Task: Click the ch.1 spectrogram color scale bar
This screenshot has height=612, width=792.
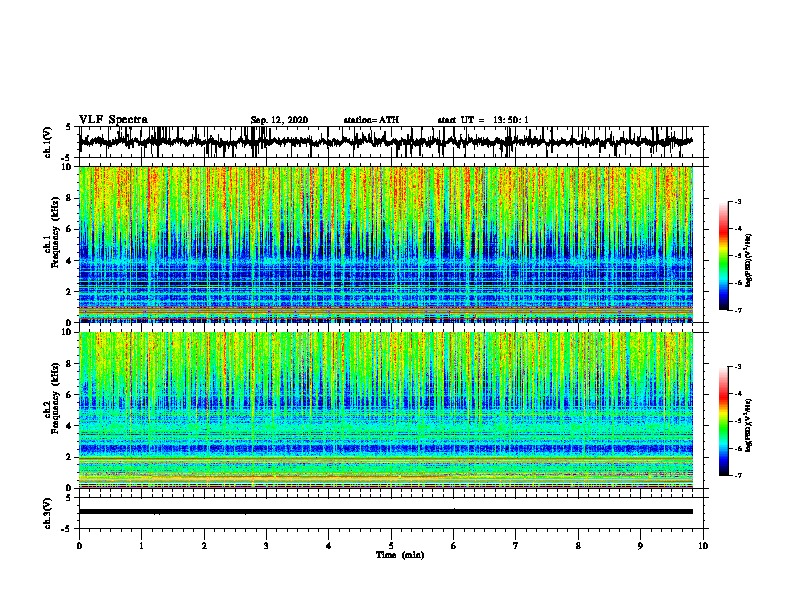Action: [x=723, y=256]
